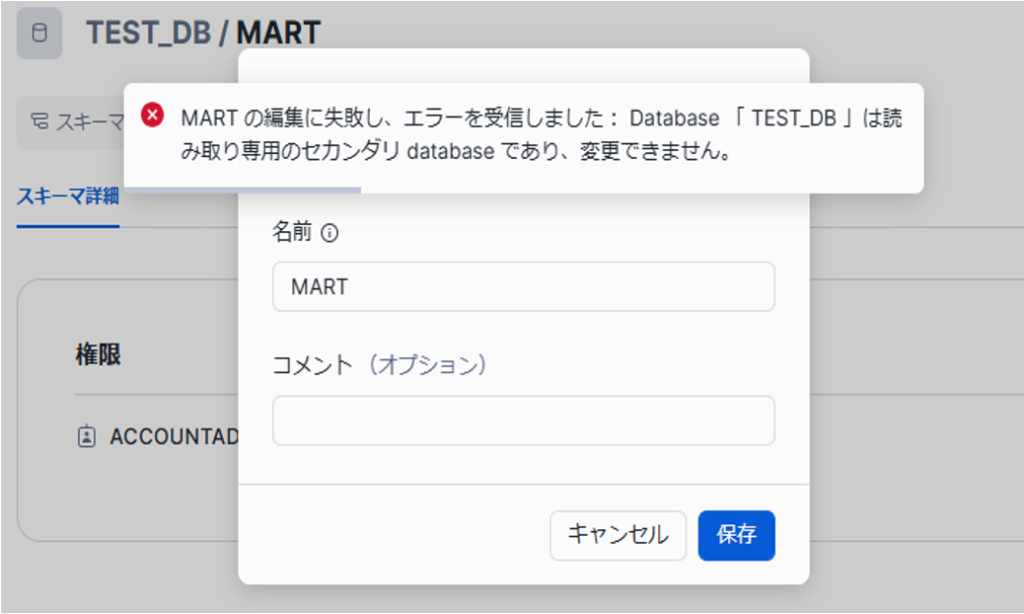Screen dimensions: 1024x614
Task: Click the コメント label text
Action: (x=312, y=365)
